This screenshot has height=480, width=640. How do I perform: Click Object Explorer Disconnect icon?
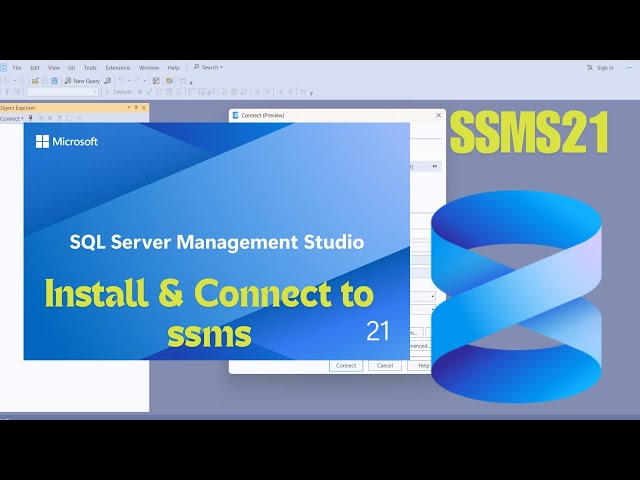tap(41, 118)
